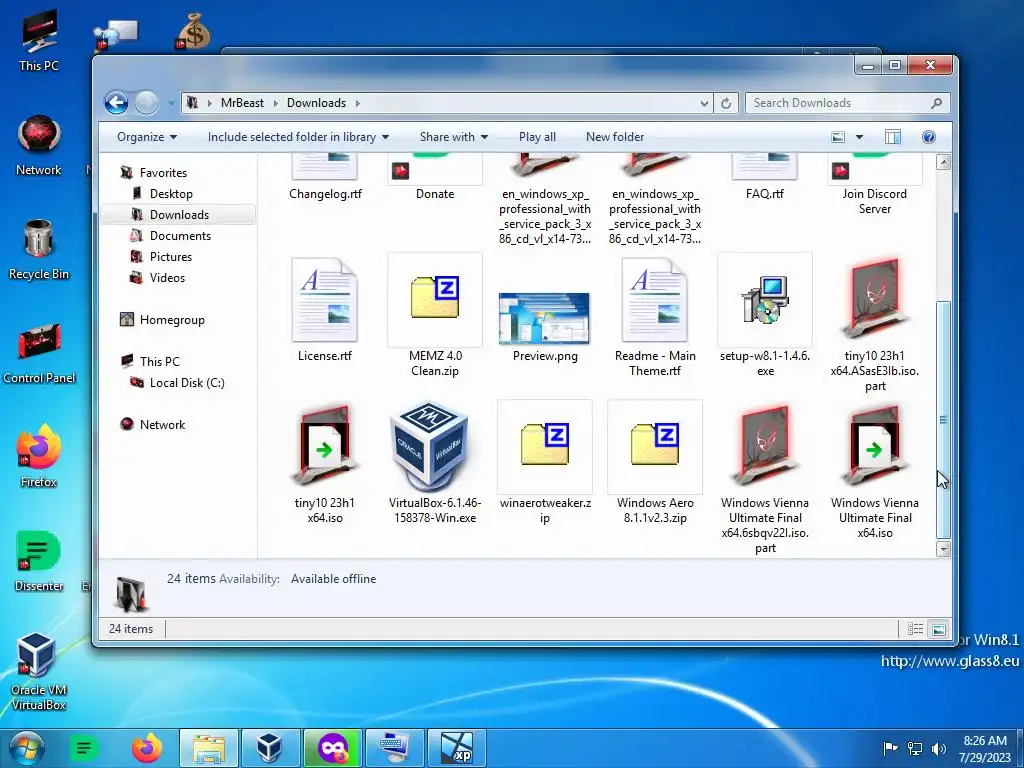The height and width of the screenshot is (768, 1024).
Task: Click the Change your view icon button
Action: coord(838,136)
